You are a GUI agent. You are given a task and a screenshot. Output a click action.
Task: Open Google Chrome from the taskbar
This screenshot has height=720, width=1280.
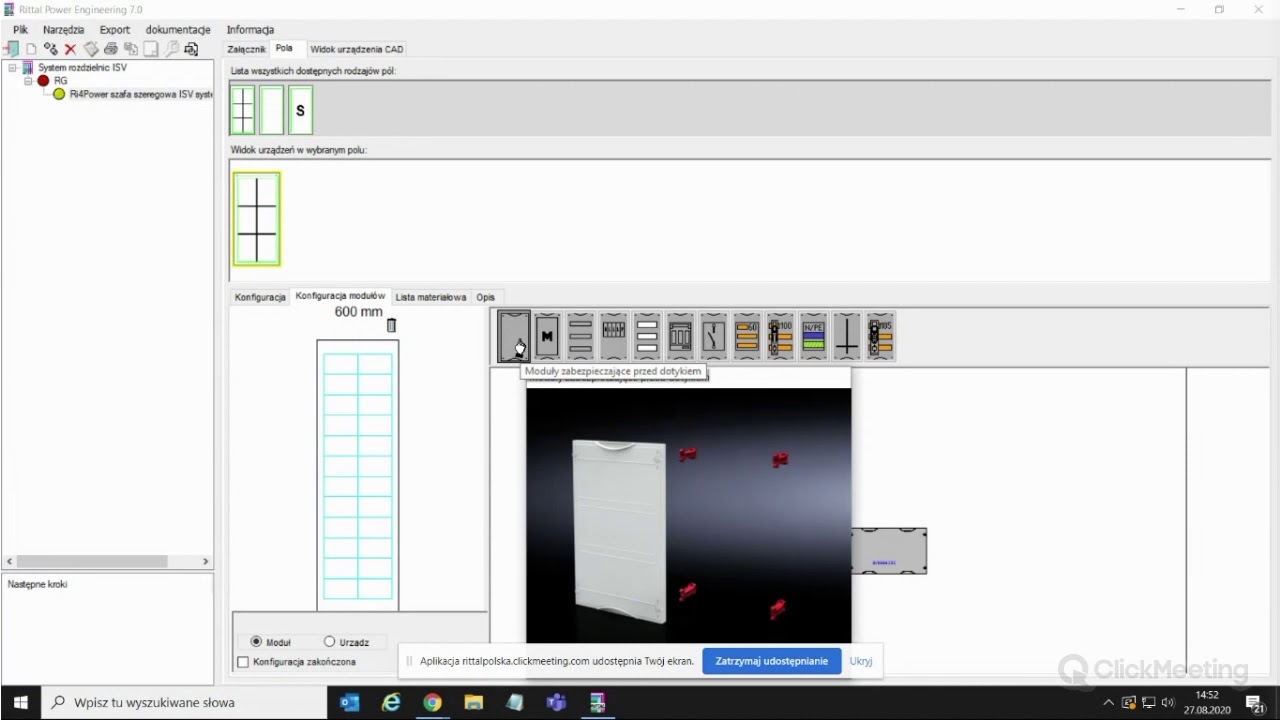point(432,703)
